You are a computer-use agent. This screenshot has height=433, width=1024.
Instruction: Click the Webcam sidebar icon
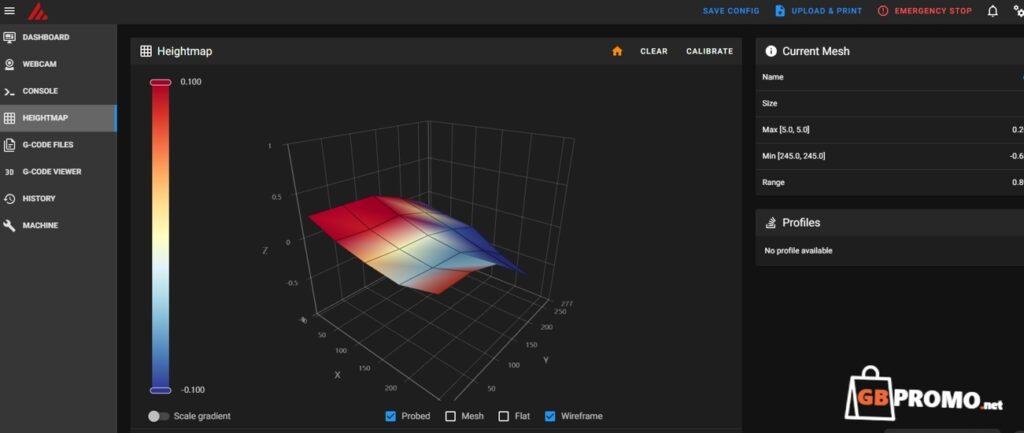click(x=10, y=64)
